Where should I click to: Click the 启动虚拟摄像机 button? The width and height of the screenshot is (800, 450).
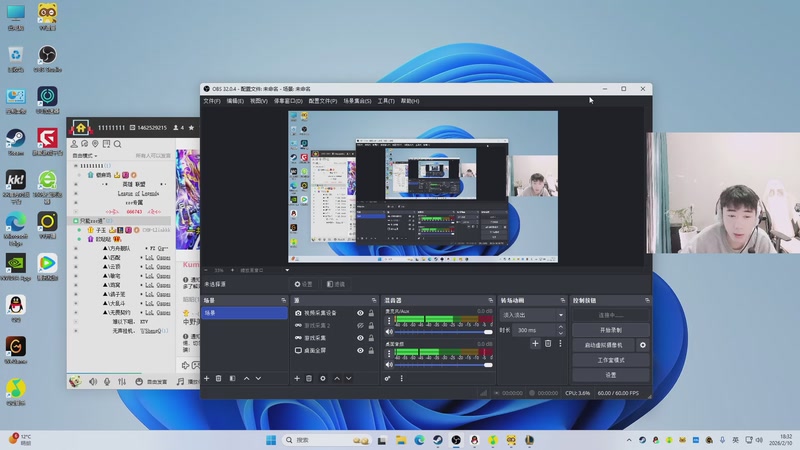coord(603,344)
